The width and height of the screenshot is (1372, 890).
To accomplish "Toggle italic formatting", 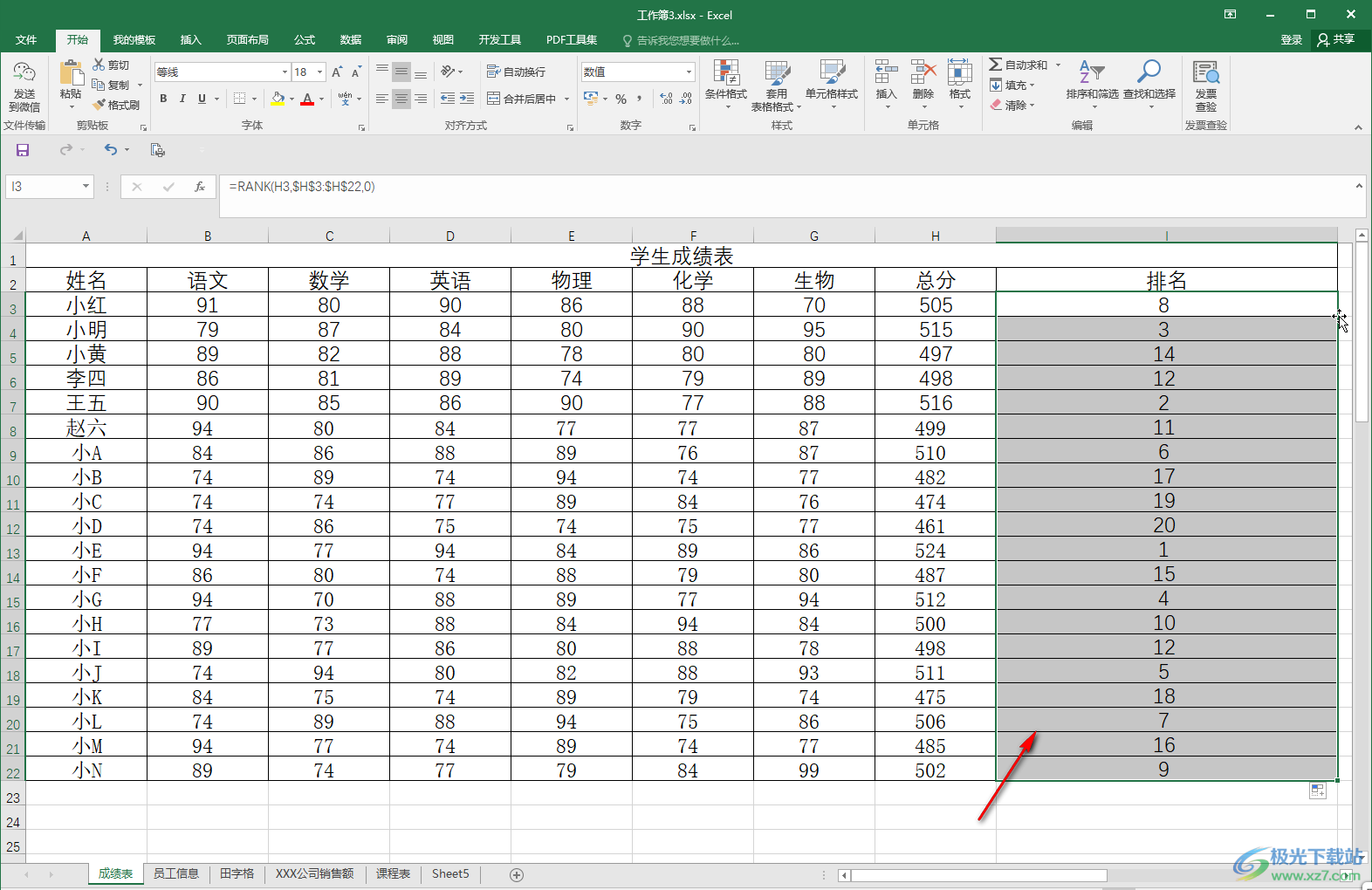I will [x=182, y=99].
